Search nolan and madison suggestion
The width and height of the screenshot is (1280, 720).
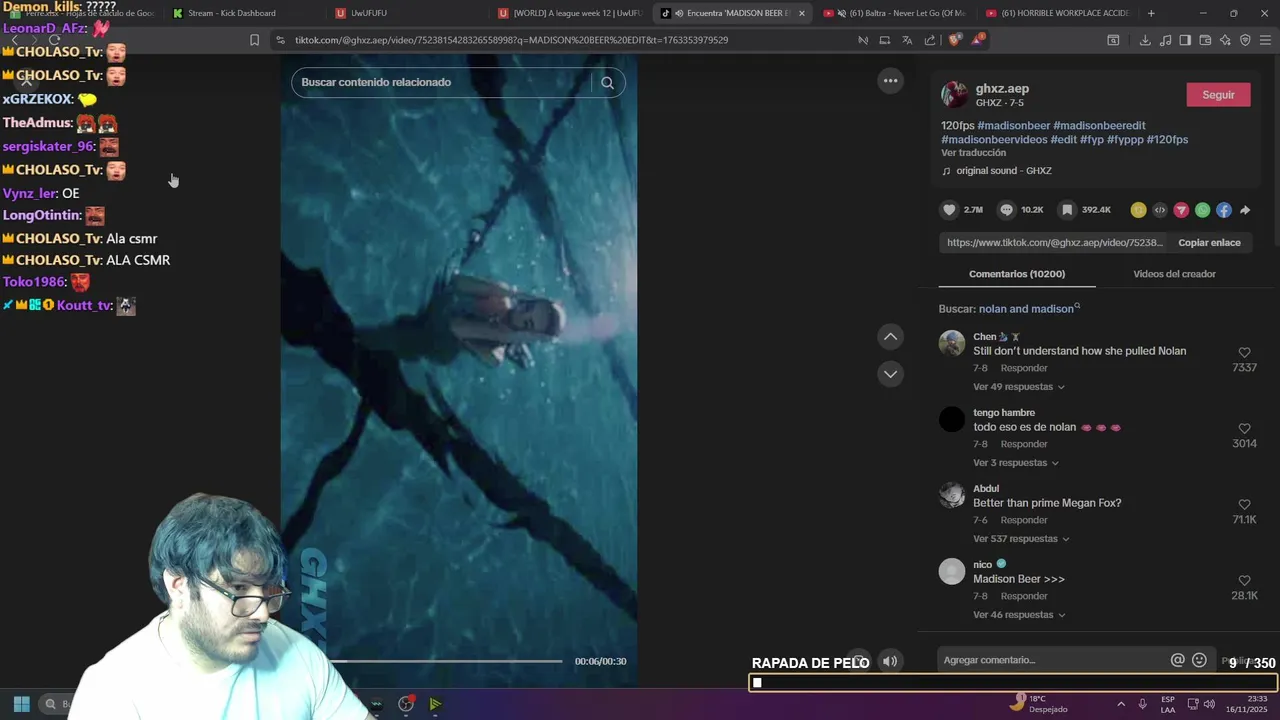coord(1026,309)
